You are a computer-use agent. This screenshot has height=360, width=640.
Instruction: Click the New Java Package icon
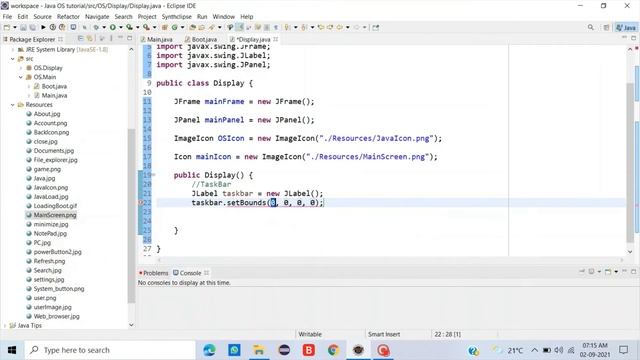tap(164, 27)
